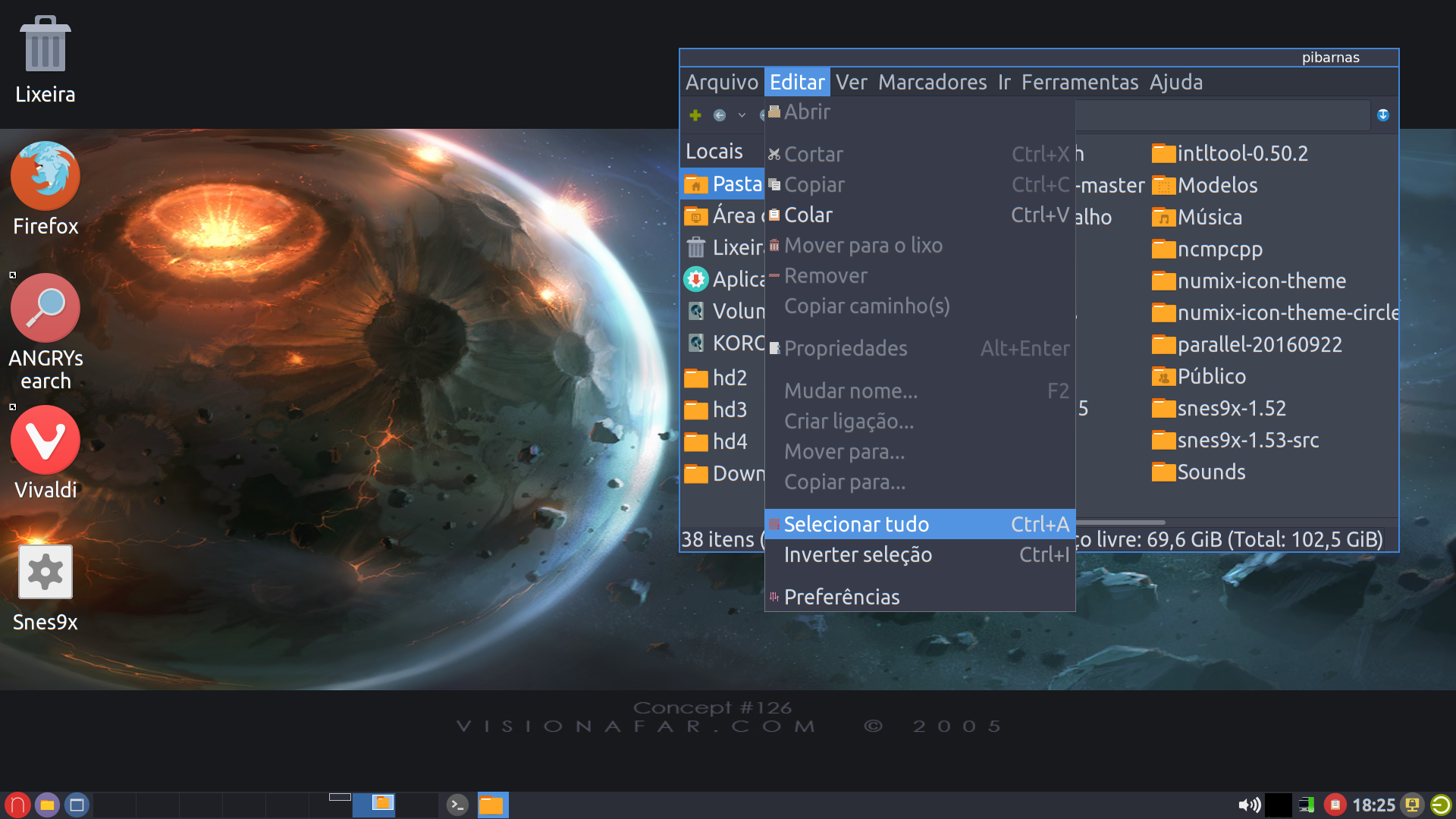Open ANGRYsearch desktop shortcut
This screenshot has width=1456, height=819.
click(45, 332)
